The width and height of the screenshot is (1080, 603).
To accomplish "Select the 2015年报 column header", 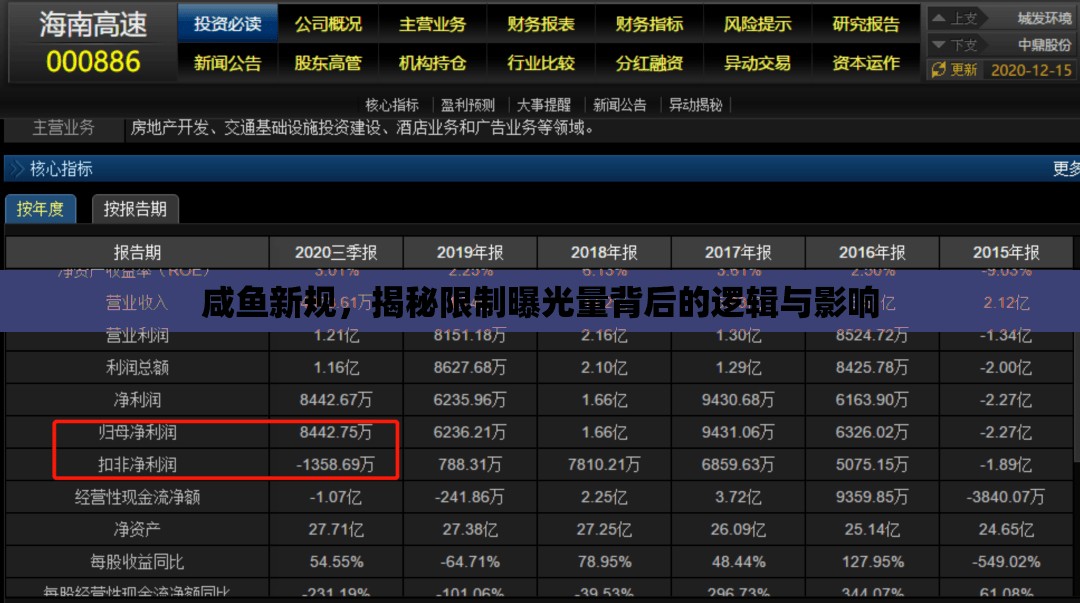I will [x=1006, y=252].
